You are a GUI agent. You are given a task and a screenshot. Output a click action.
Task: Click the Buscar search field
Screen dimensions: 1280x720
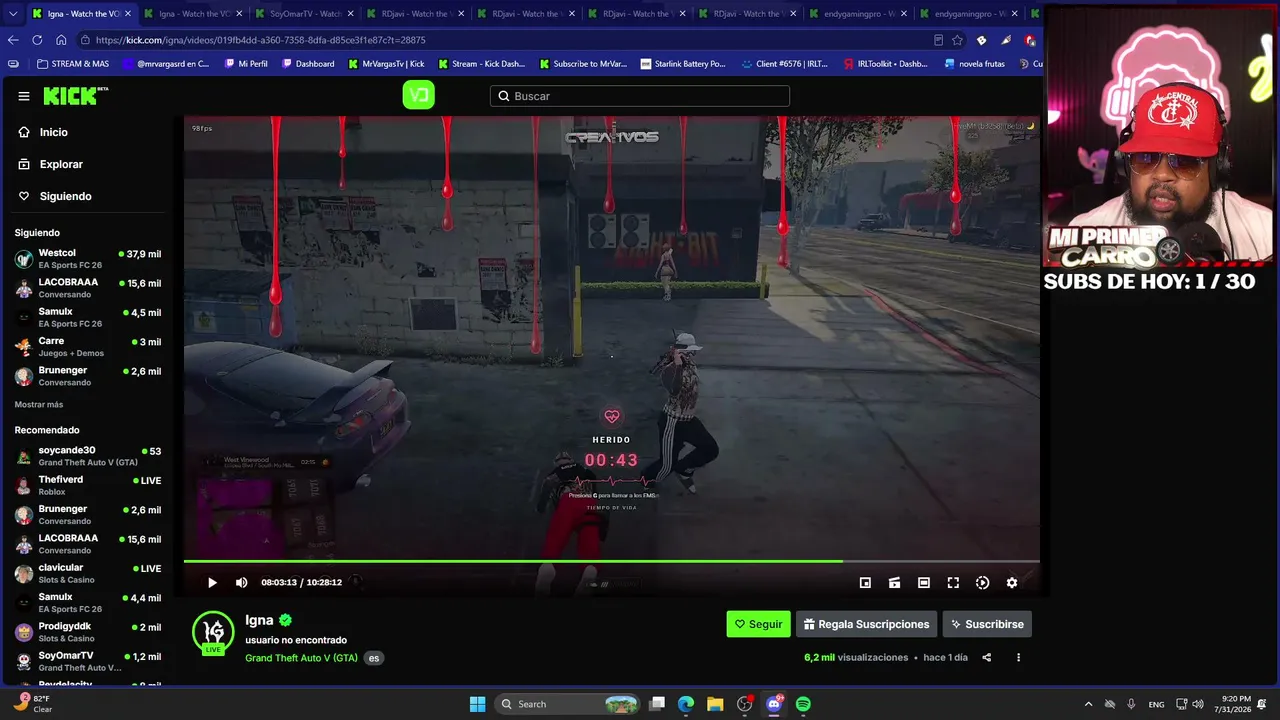[640, 96]
